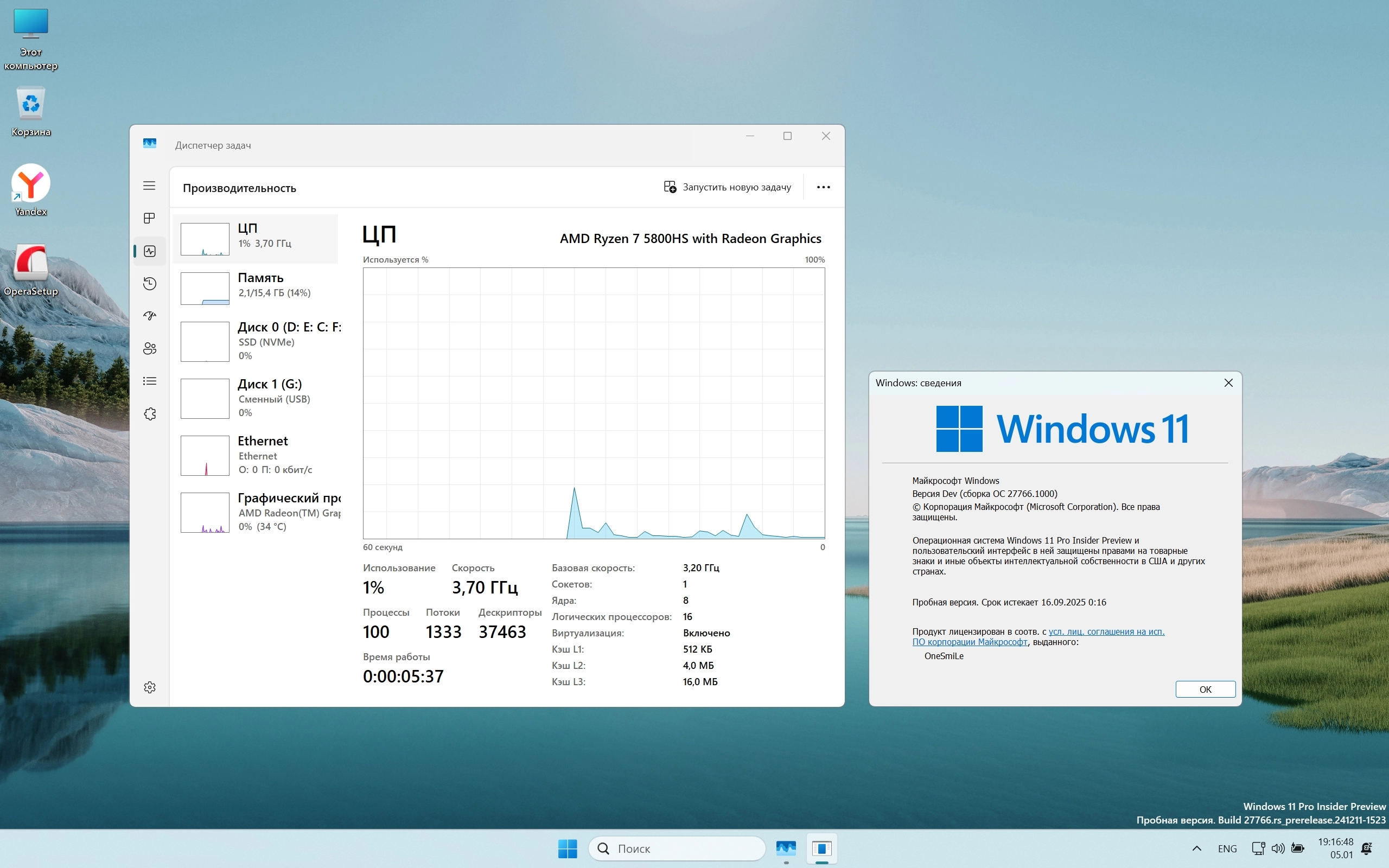Open the volume speaker tray icon
Viewport: 1389px width, 868px height.
point(1278,848)
